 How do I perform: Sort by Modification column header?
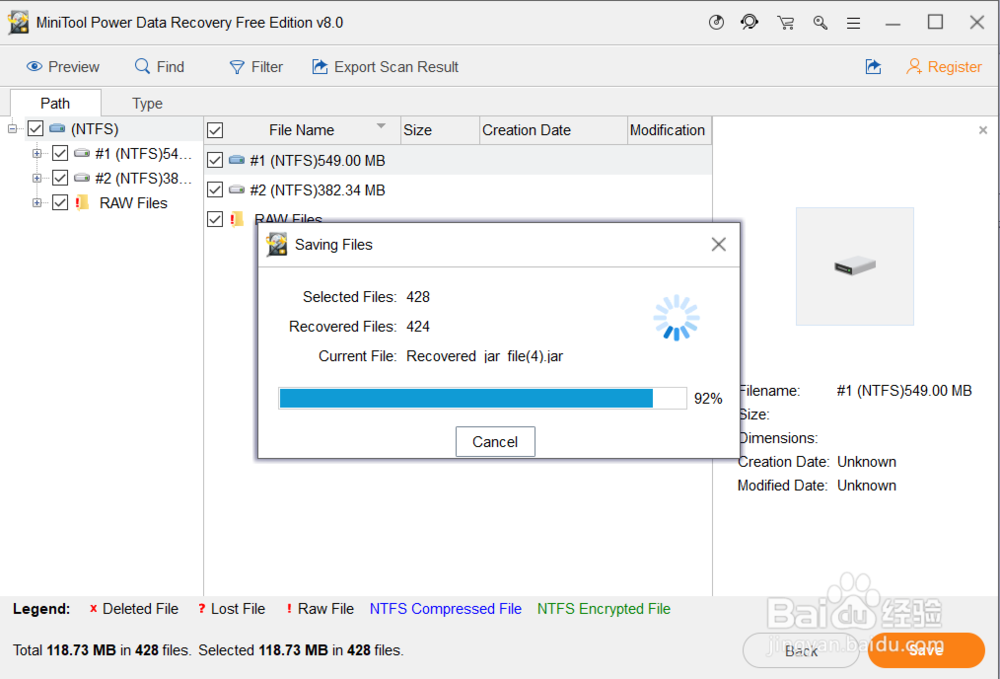(x=669, y=130)
